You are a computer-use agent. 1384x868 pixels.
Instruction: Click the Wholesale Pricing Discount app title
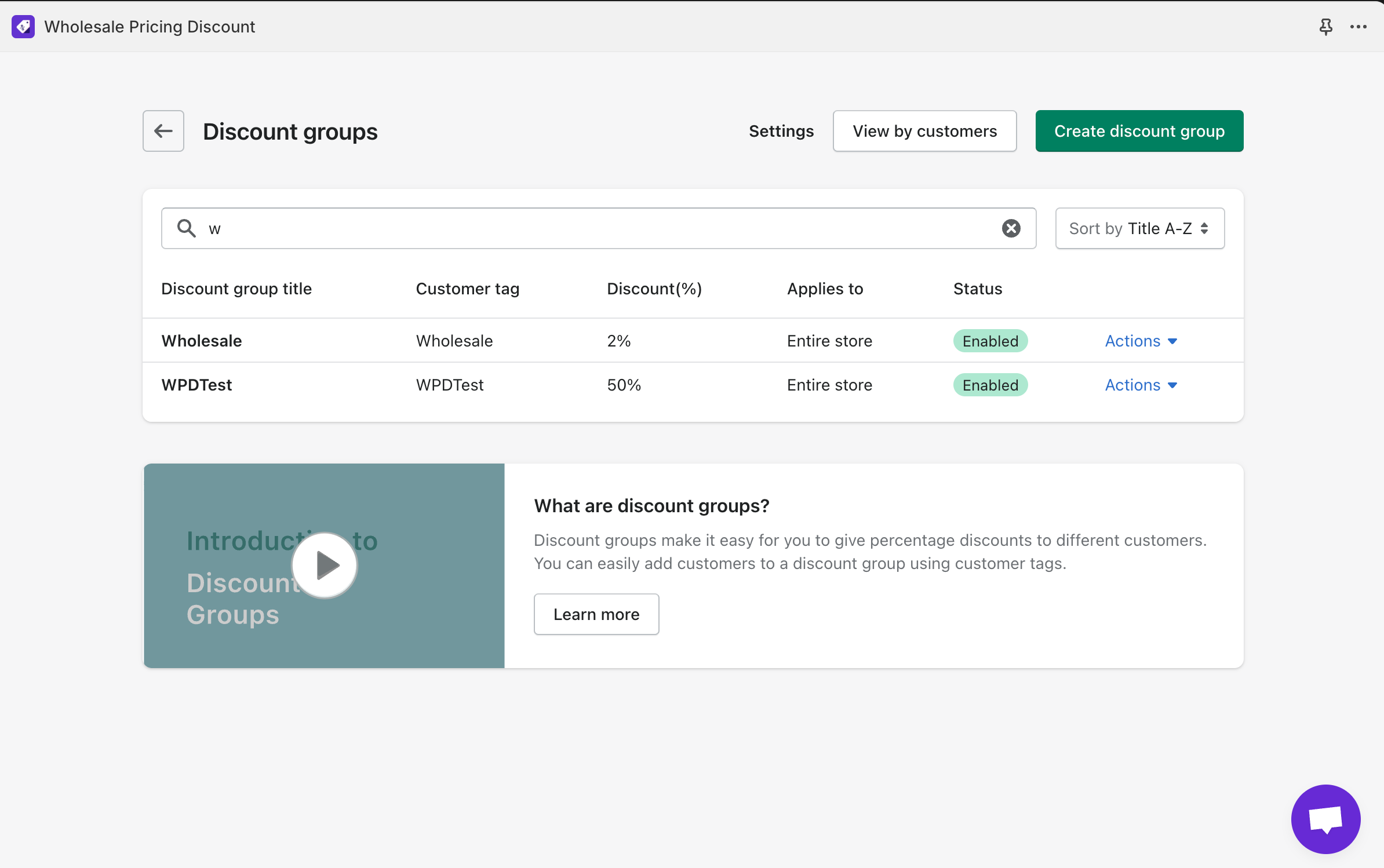coord(150,27)
